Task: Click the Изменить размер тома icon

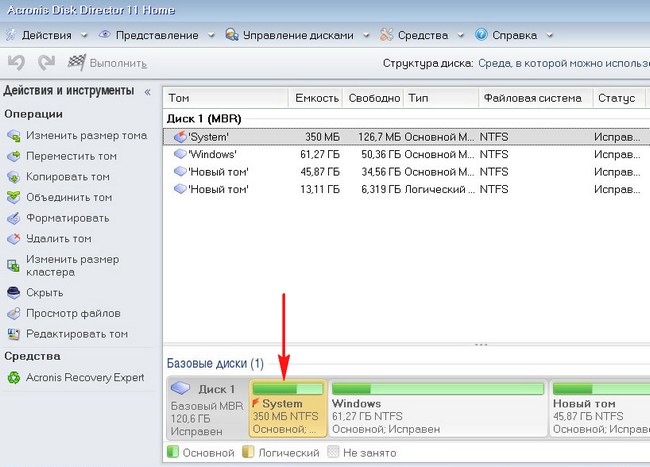Action: click(x=14, y=136)
